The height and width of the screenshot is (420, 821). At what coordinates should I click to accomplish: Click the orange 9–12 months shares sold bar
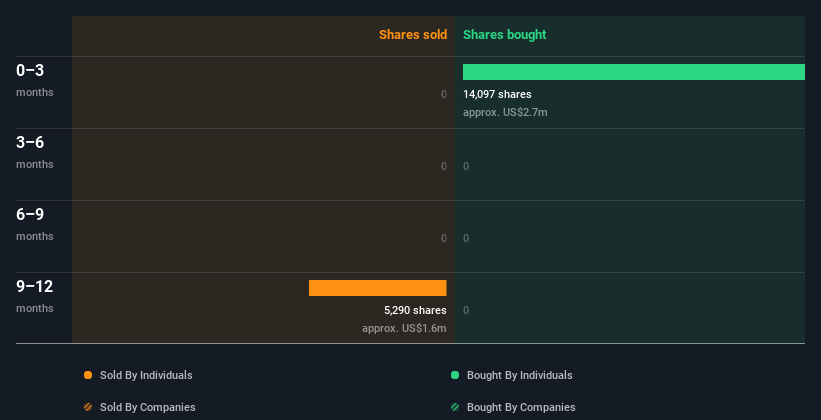(x=378, y=288)
